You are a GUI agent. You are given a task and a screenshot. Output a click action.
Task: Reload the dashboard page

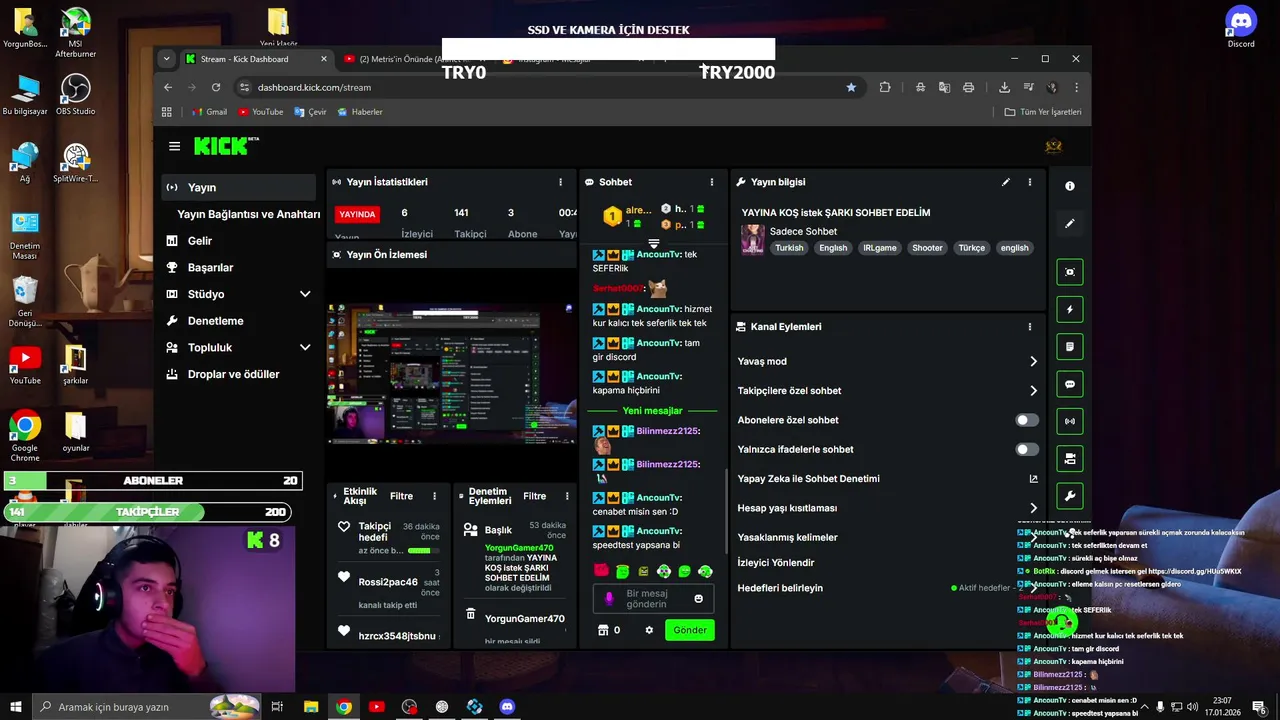[x=216, y=87]
